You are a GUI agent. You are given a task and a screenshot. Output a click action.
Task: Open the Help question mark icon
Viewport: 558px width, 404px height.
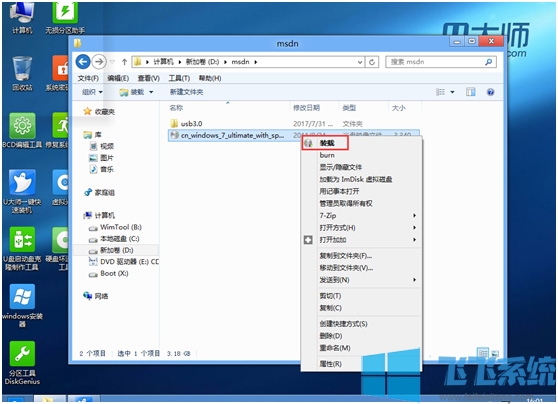pos(490,92)
